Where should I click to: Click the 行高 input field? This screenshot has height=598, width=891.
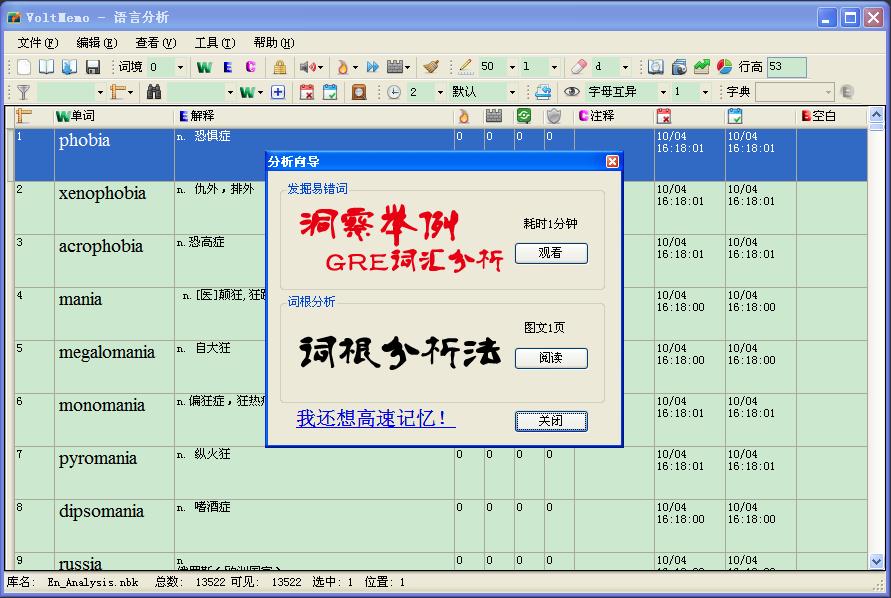786,67
